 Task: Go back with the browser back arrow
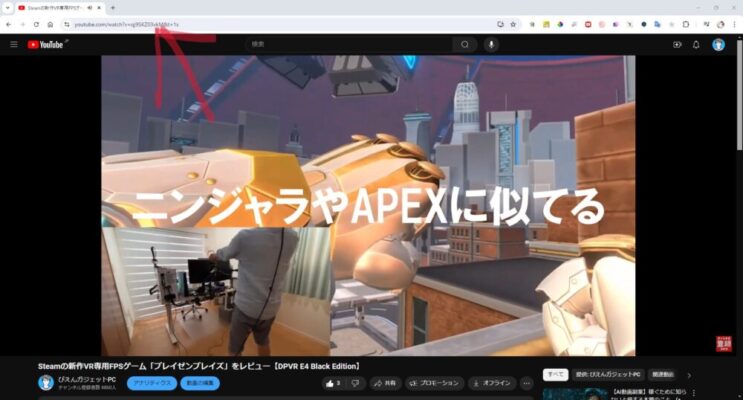pyautogui.click(x=9, y=24)
